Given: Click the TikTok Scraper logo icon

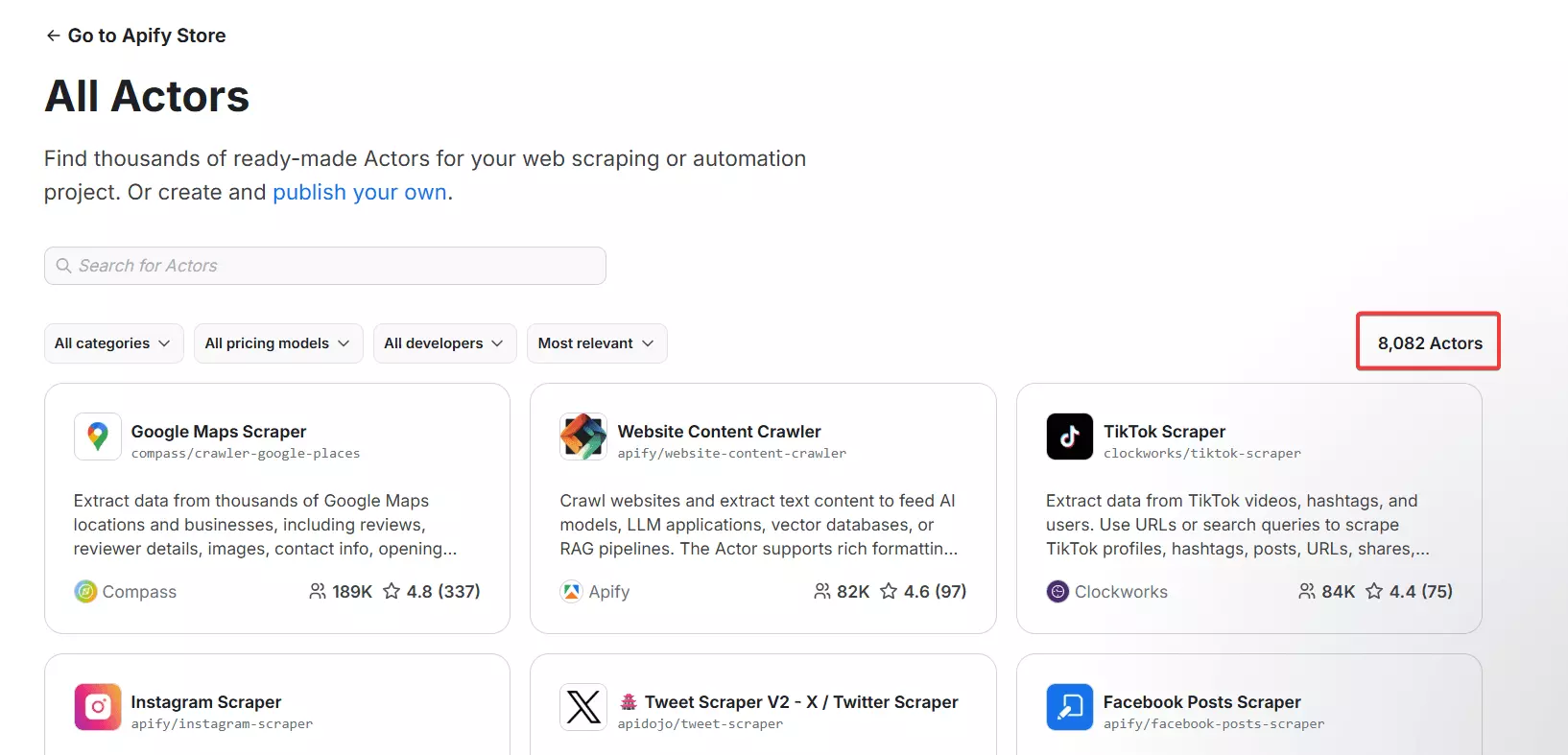Looking at the screenshot, I should pos(1069,436).
